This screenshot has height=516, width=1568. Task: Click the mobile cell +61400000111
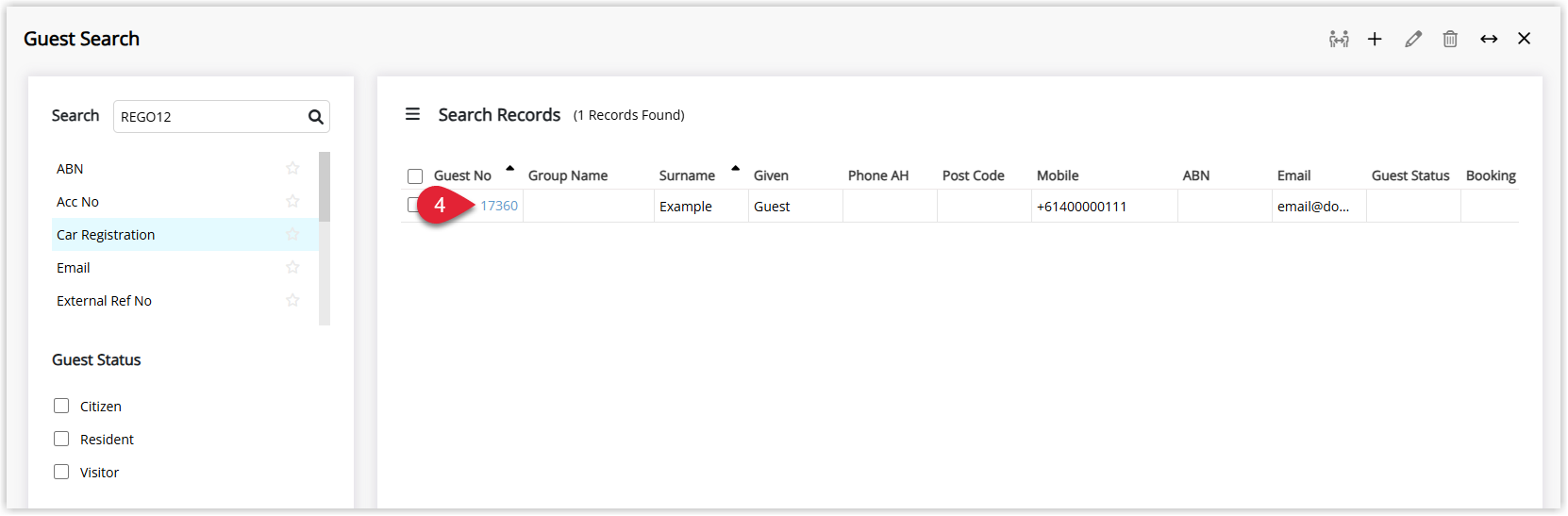(x=1105, y=207)
